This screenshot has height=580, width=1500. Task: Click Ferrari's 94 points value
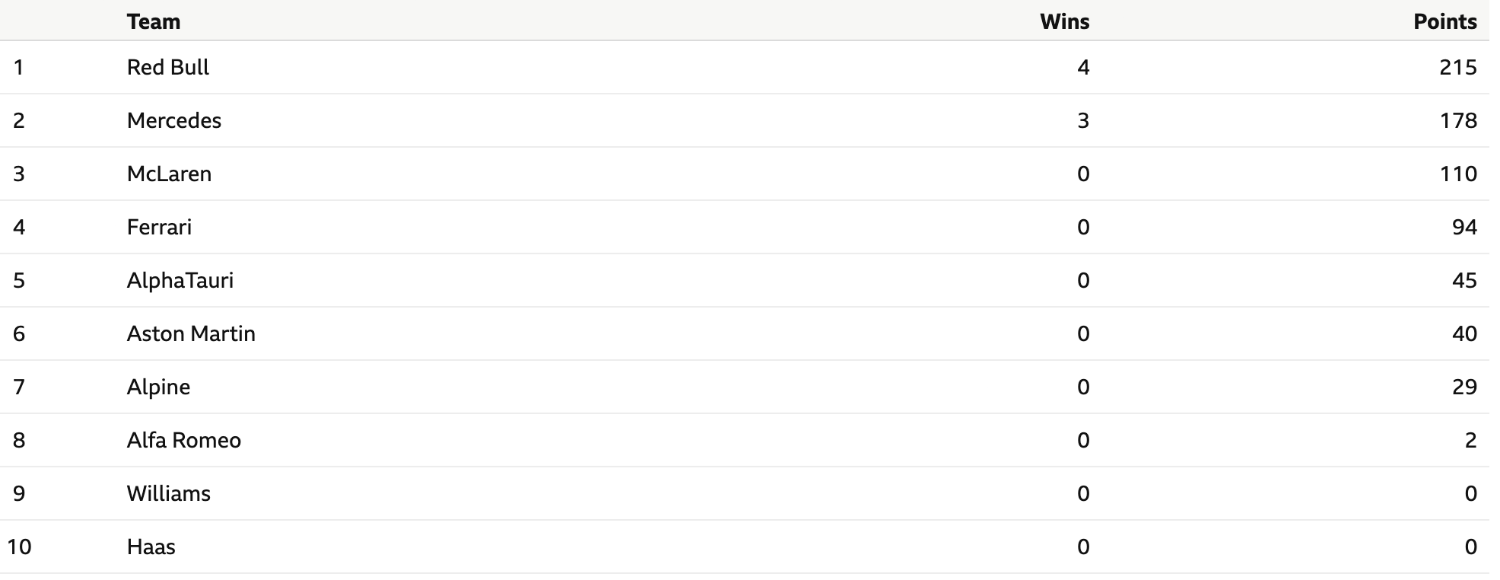[1465, 227]
